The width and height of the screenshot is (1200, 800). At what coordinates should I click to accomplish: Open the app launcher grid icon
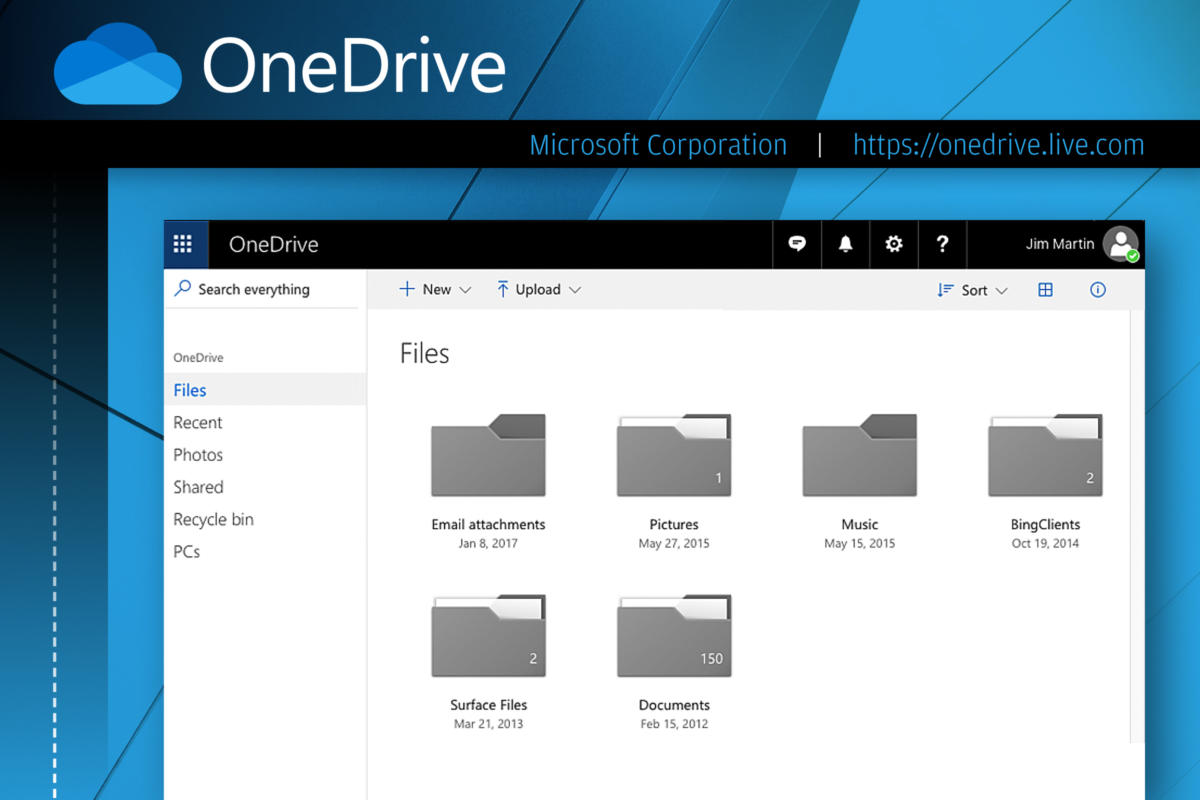(185, 244)
